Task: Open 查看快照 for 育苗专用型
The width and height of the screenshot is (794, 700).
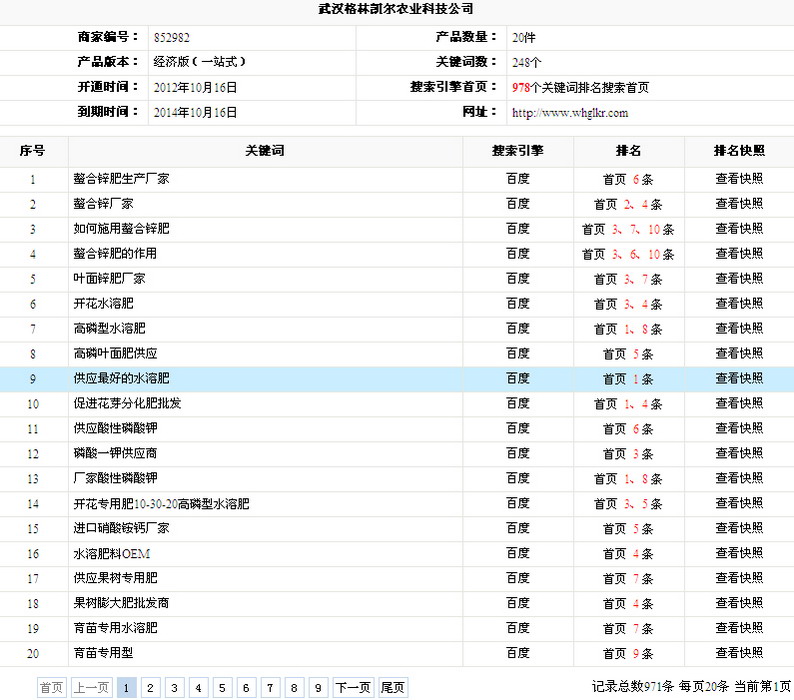Action: click(x=739, y=653)
